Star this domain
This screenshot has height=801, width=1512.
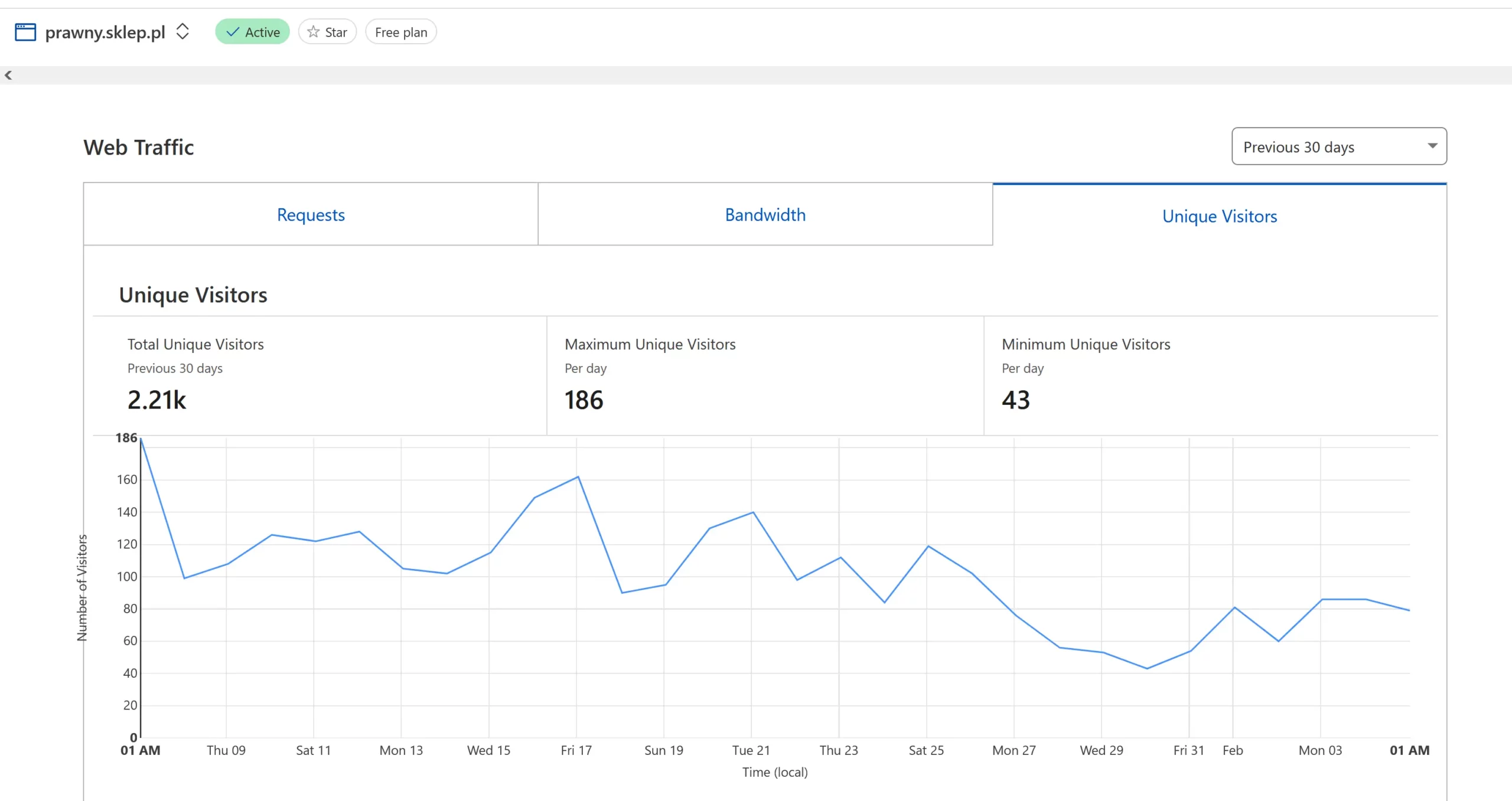(327, 32)
